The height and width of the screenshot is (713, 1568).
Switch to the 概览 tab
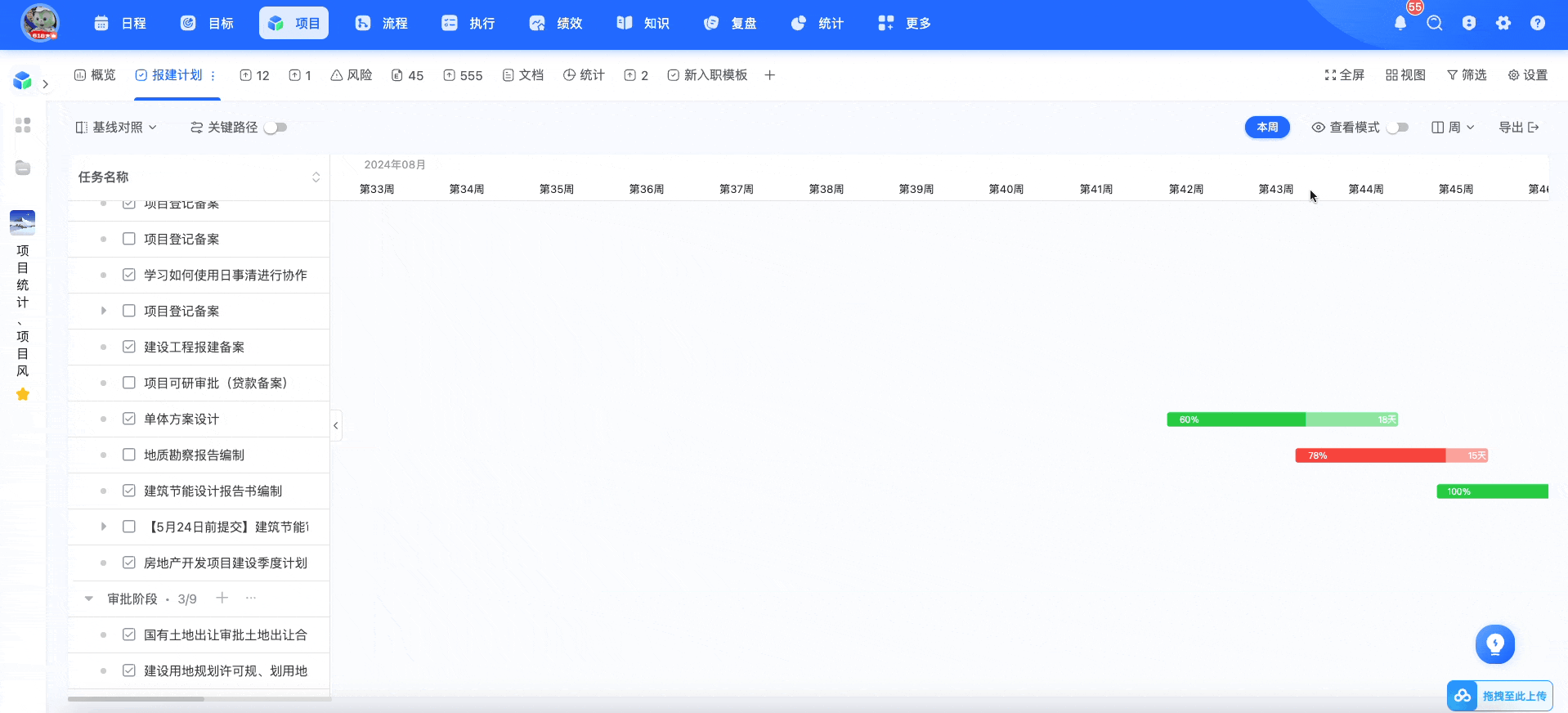tap(95, 75)
